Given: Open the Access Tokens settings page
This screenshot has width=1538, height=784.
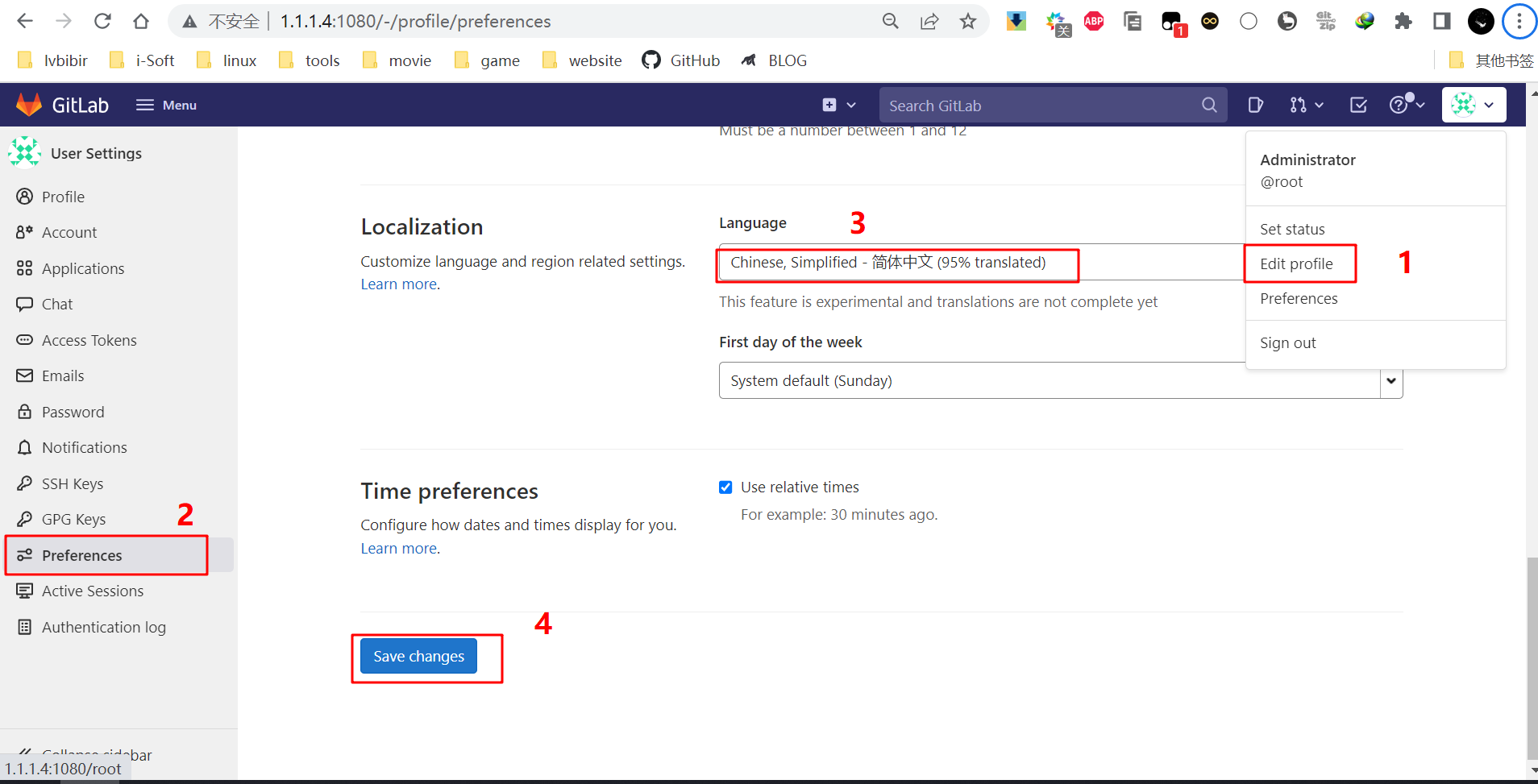Looking at the screenshot, I should [x=89, y=340].
